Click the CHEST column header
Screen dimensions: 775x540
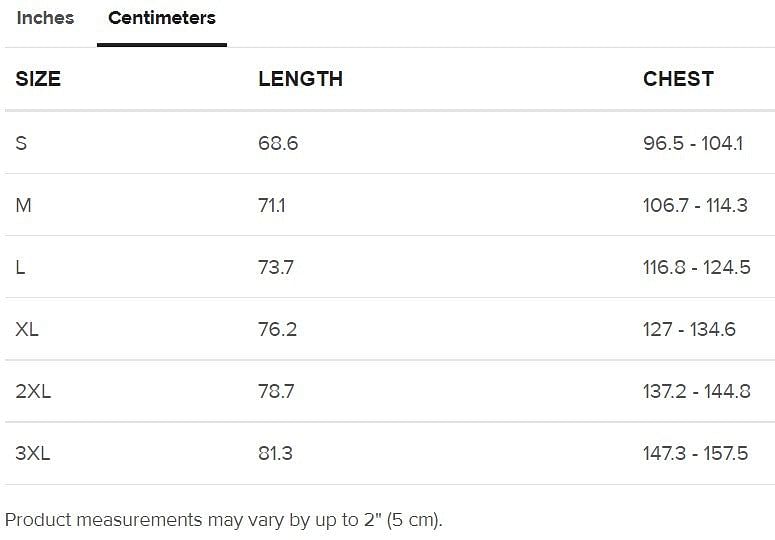coord(678,79)
